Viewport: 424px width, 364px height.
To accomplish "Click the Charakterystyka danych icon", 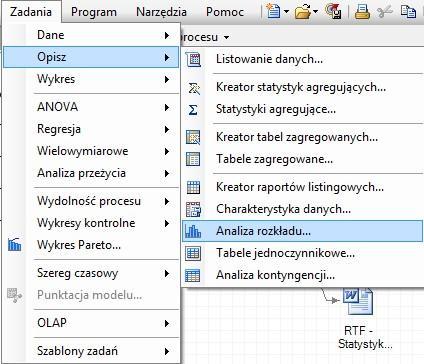I will coord(193,209).
